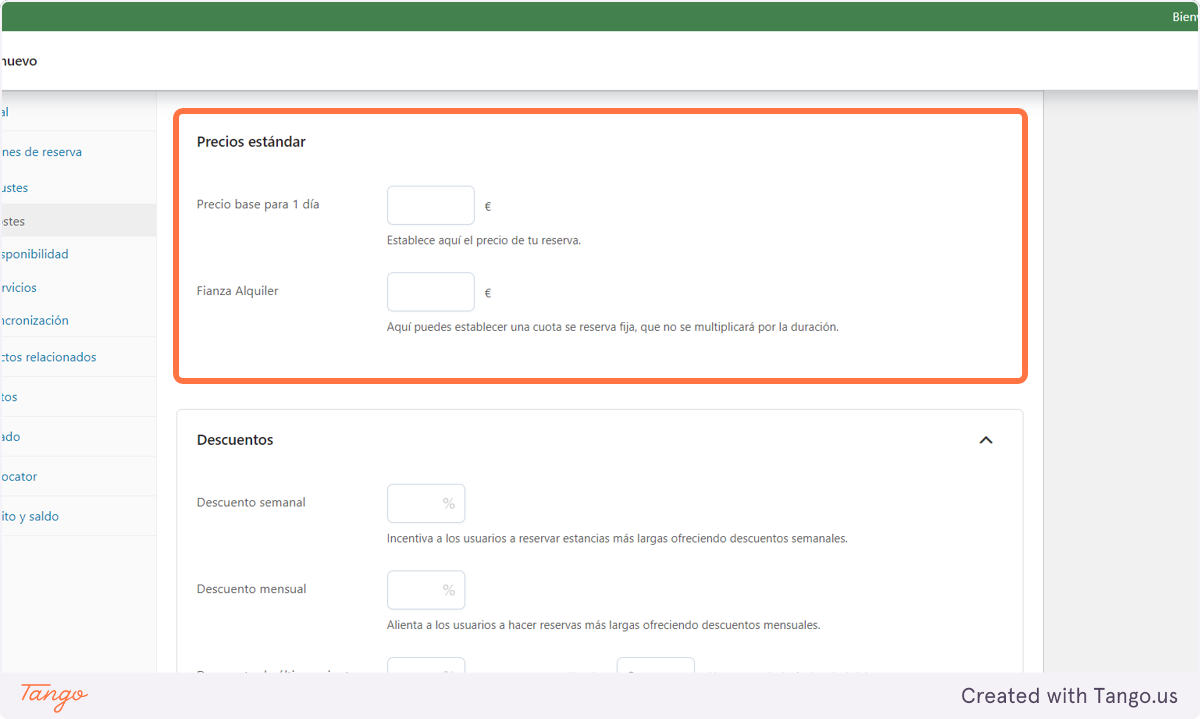The width and height of the screenshot is (1200, 719).
Task: Click 'Establece aquí el precio de tu reserva.' text
Action: pyautogui.click(x=484, y=241)
